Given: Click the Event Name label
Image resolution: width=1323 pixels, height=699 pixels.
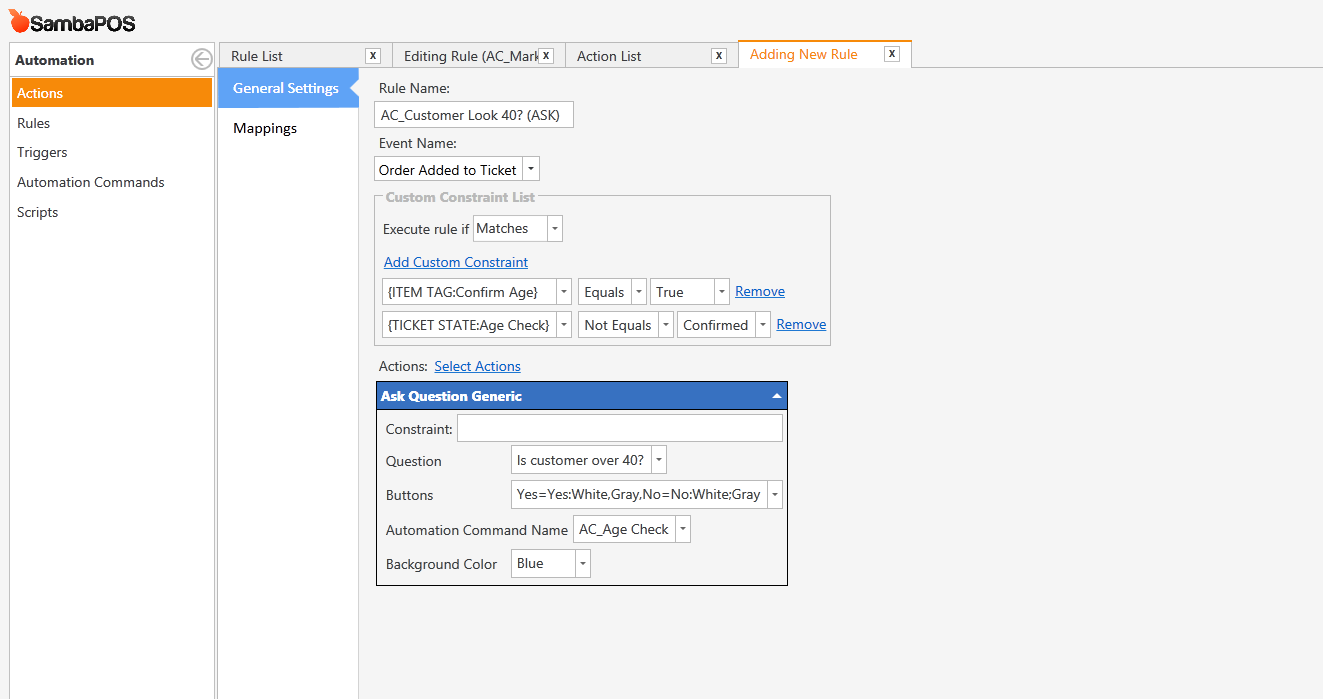Looking at the screenshot, I should pyautogui.click(x=417, y=143).
